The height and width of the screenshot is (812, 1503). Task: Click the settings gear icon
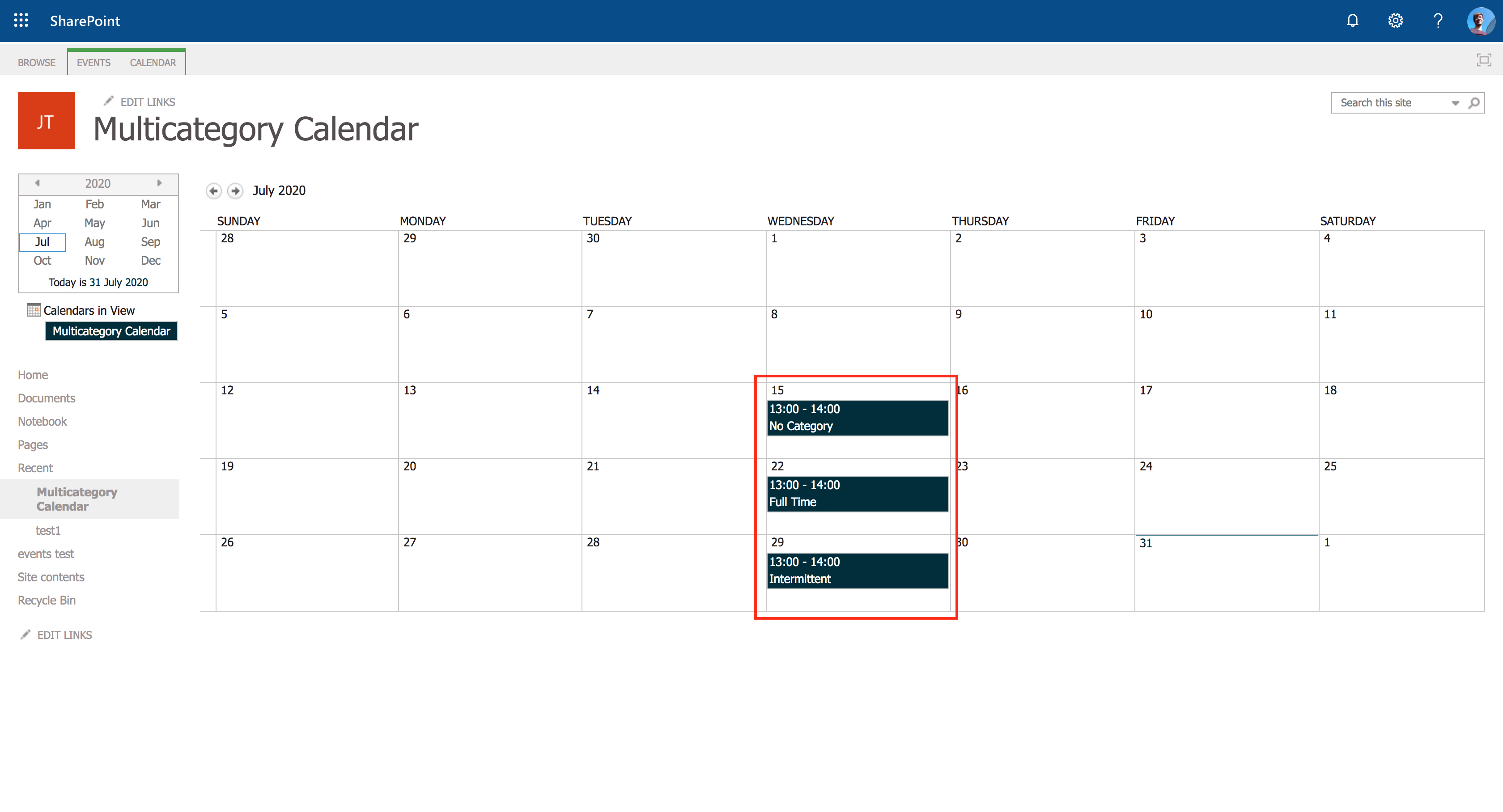1394,20
